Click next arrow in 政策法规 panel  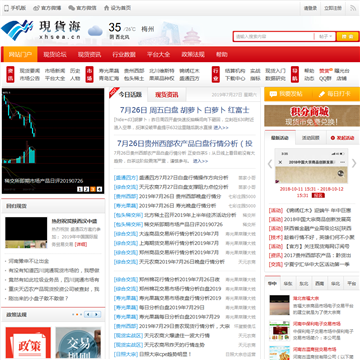[97, 314]
